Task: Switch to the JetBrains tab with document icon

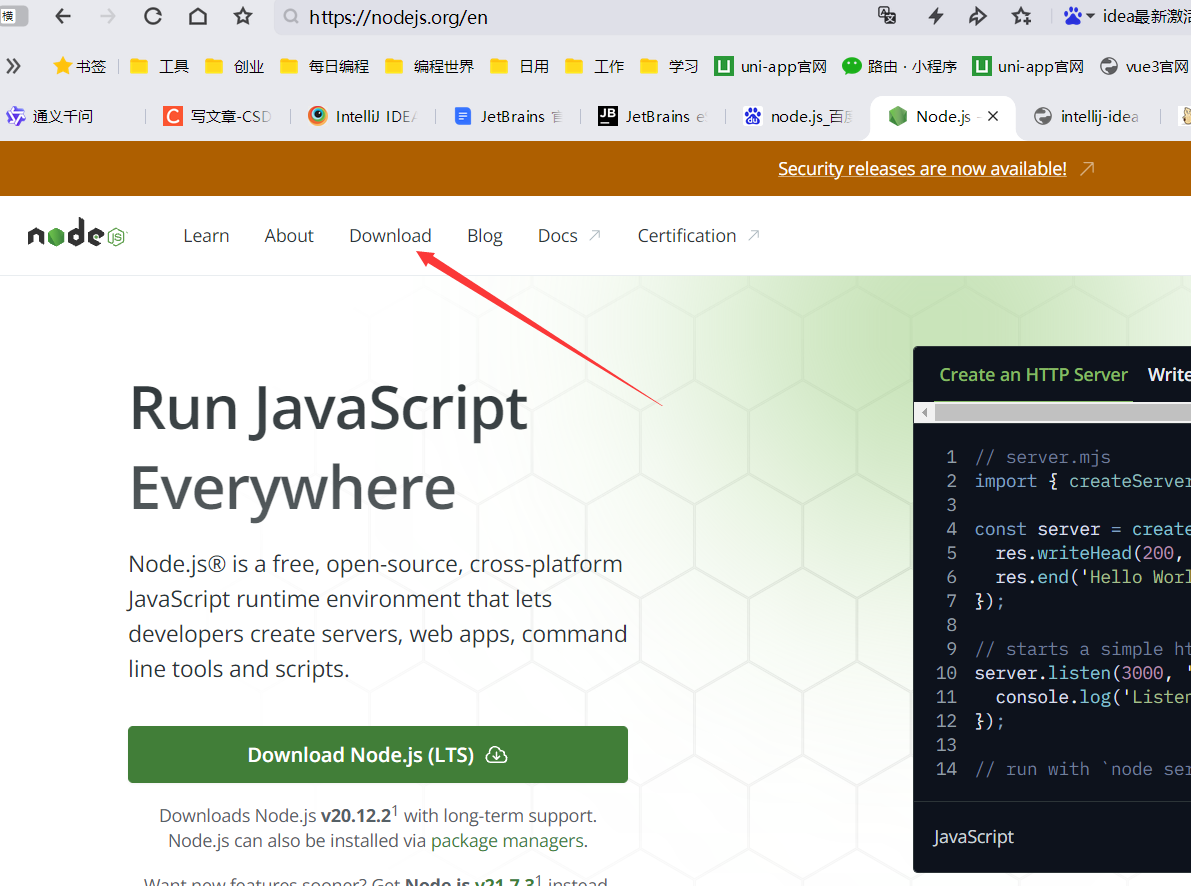Action: [508, 116]
